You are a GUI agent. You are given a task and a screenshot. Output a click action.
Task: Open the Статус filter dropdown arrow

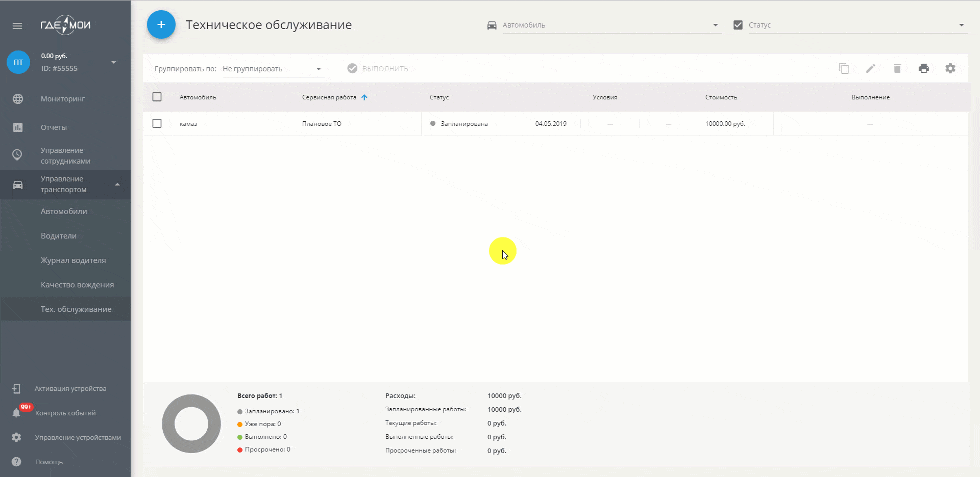point(962,26)
